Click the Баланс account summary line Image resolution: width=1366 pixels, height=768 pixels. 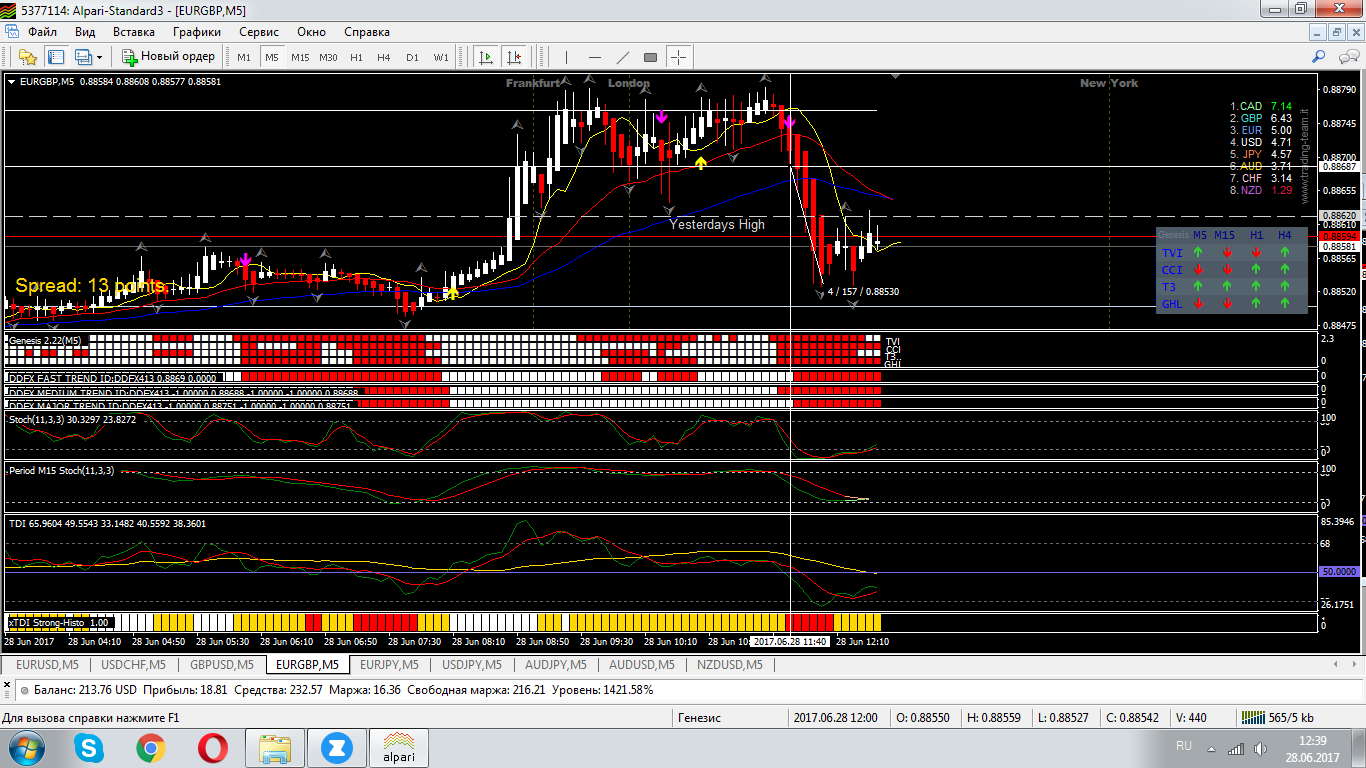[x=343, y=690]
